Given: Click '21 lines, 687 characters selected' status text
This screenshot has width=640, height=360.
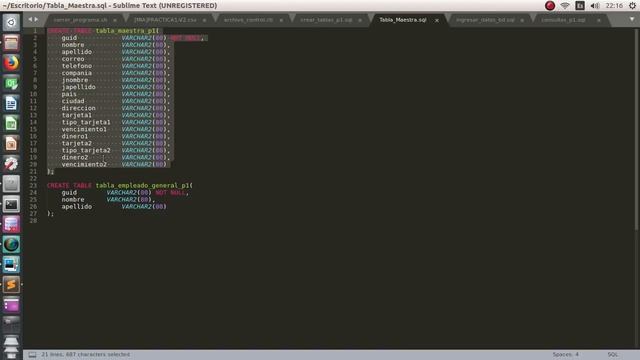Looking at the screenshot, I should [86, 355].
